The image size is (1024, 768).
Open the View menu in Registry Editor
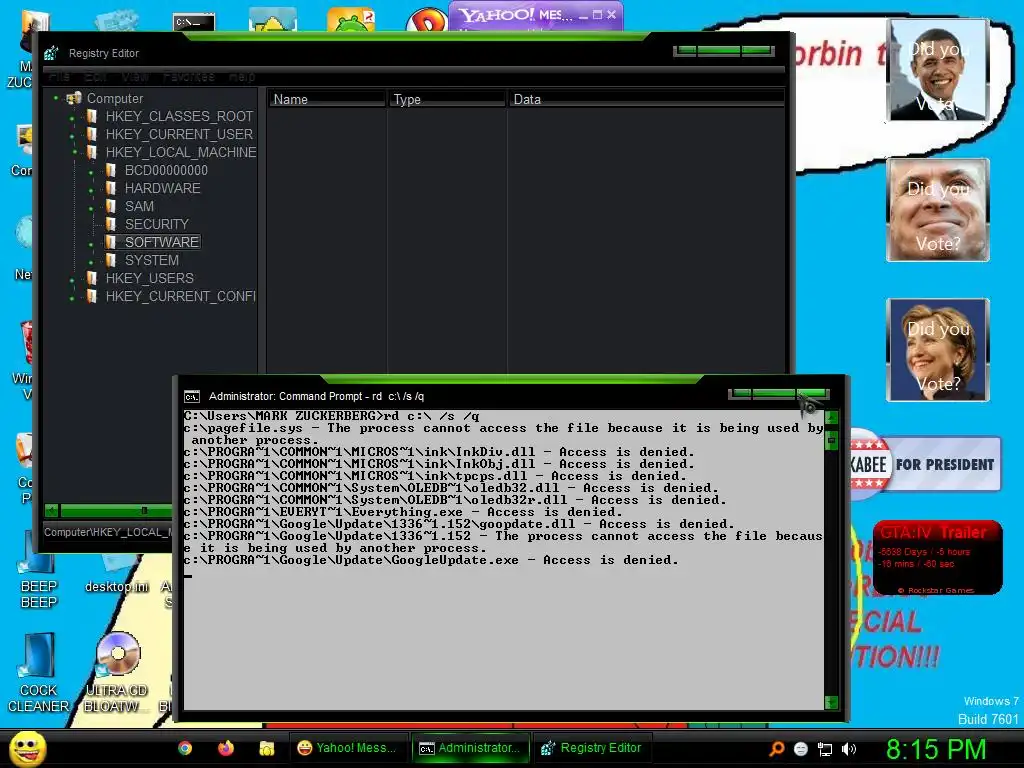pyautogui.click(x=135, y=76)
